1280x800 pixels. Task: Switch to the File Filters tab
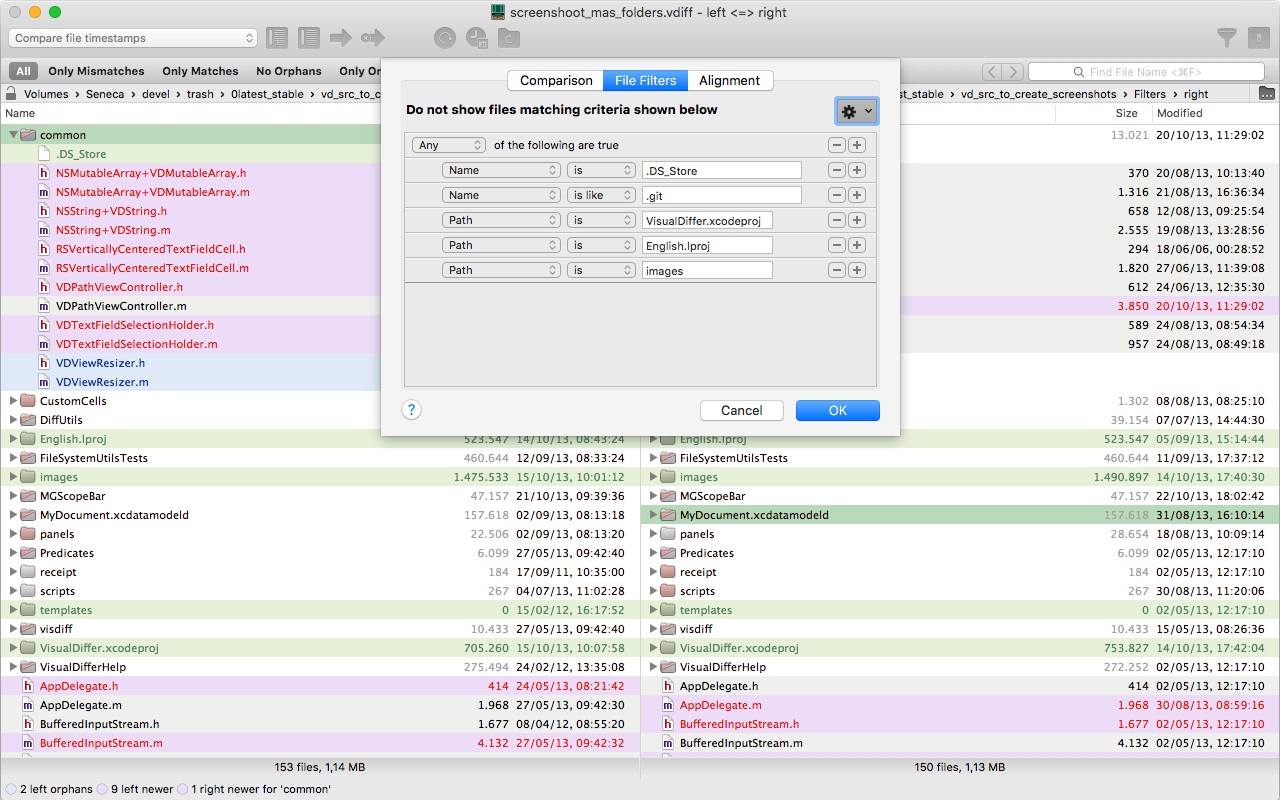pyautogui.click(x=645, y=80)
